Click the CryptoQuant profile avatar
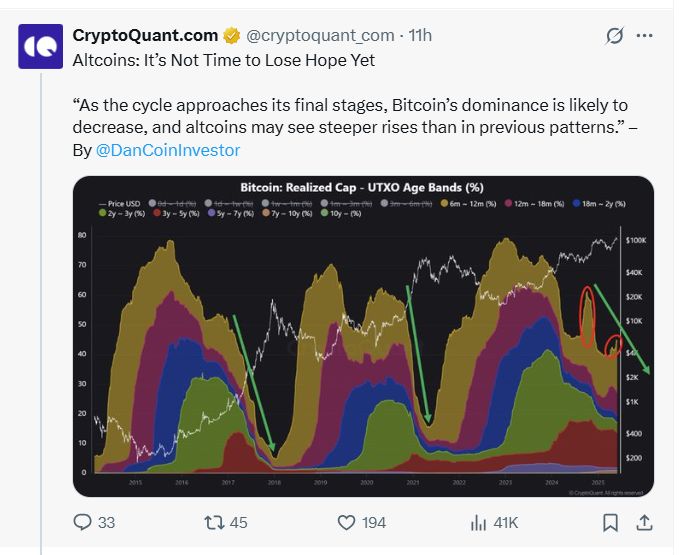679x555 pixels. (x=41, y=46)
